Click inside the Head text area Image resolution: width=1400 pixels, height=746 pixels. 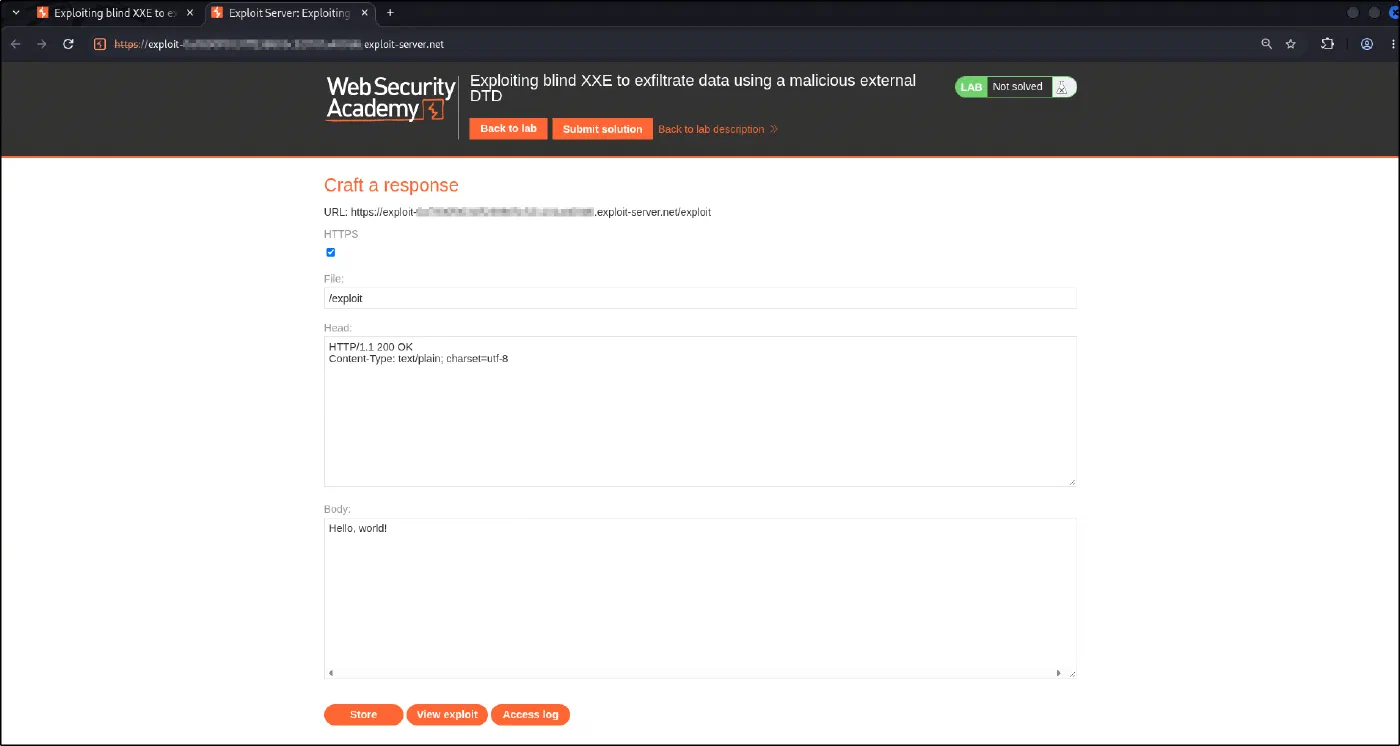point(700,411)
